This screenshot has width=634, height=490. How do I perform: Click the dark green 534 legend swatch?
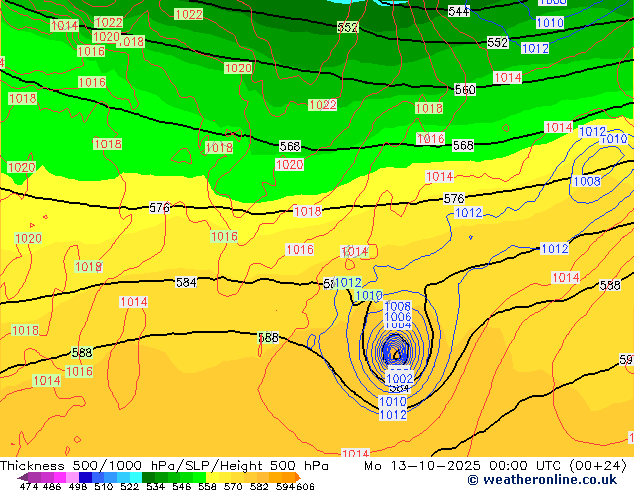coord(149,477)
